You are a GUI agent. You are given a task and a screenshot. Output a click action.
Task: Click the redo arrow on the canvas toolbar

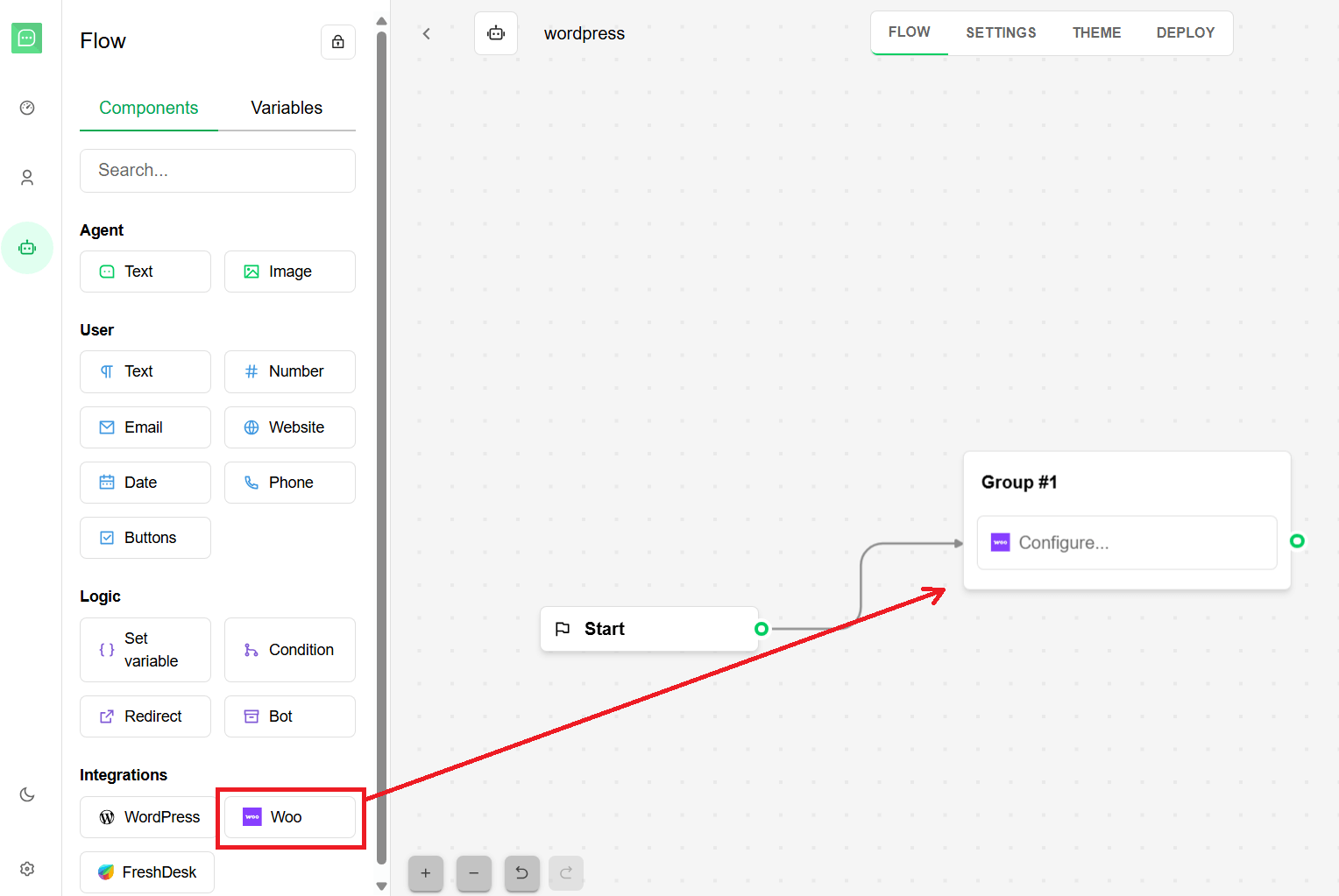[x=565, y=873]
